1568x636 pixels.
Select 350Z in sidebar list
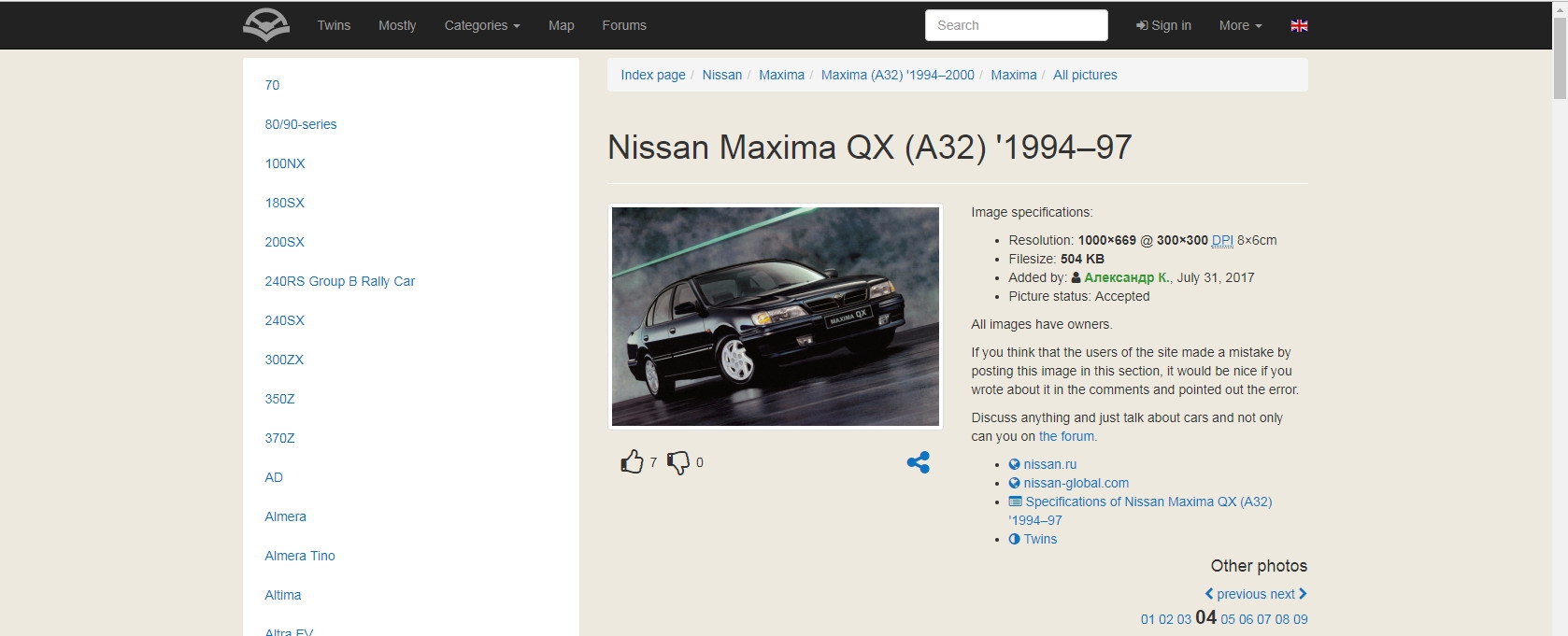(x=279, y=399)
